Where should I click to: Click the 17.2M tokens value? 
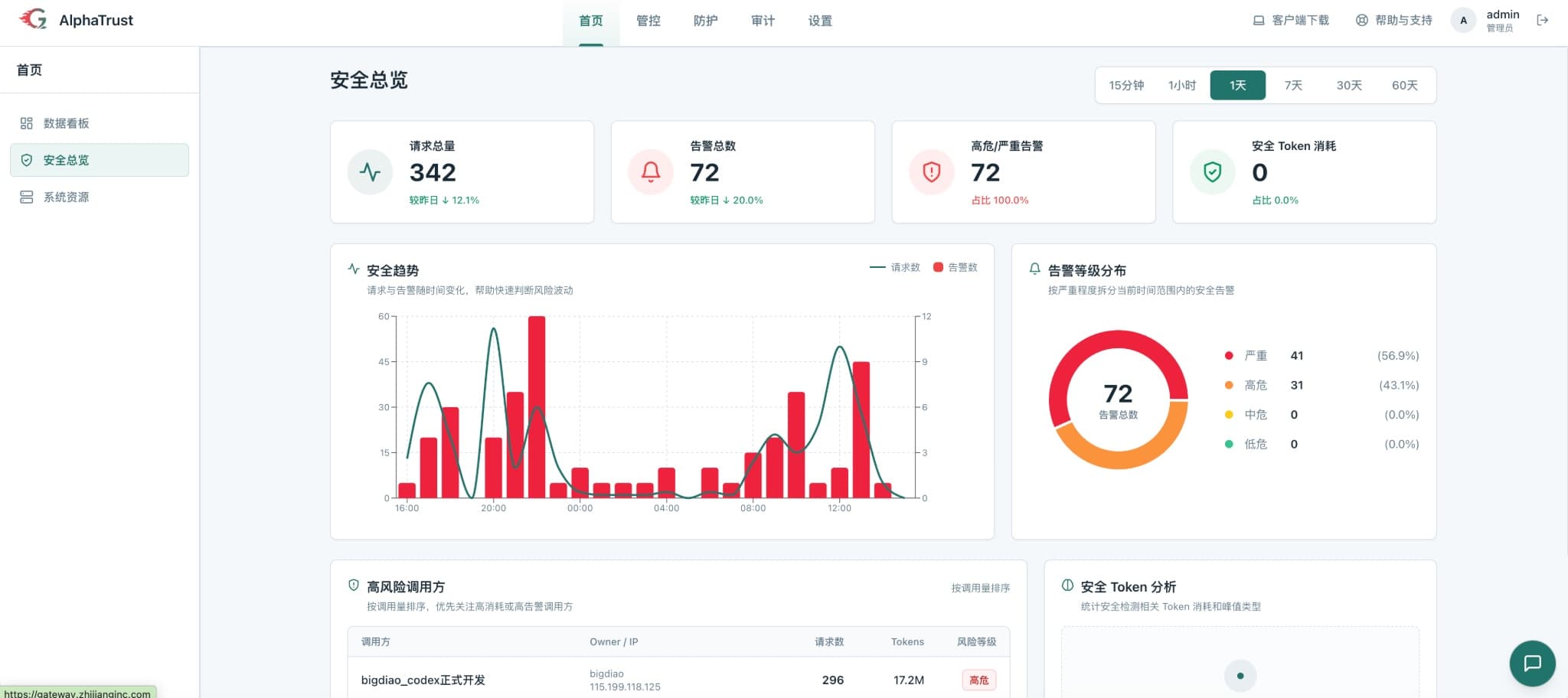click(909, 680)
